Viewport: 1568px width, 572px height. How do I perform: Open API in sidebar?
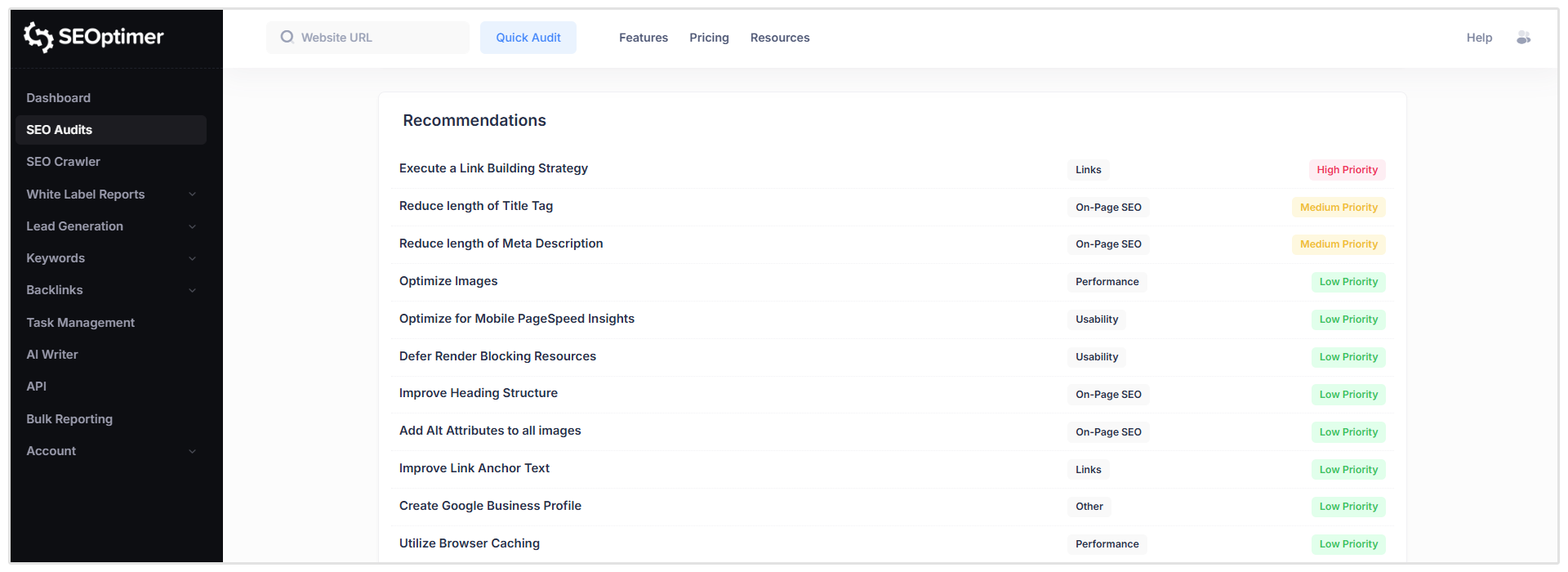point(36,387)
